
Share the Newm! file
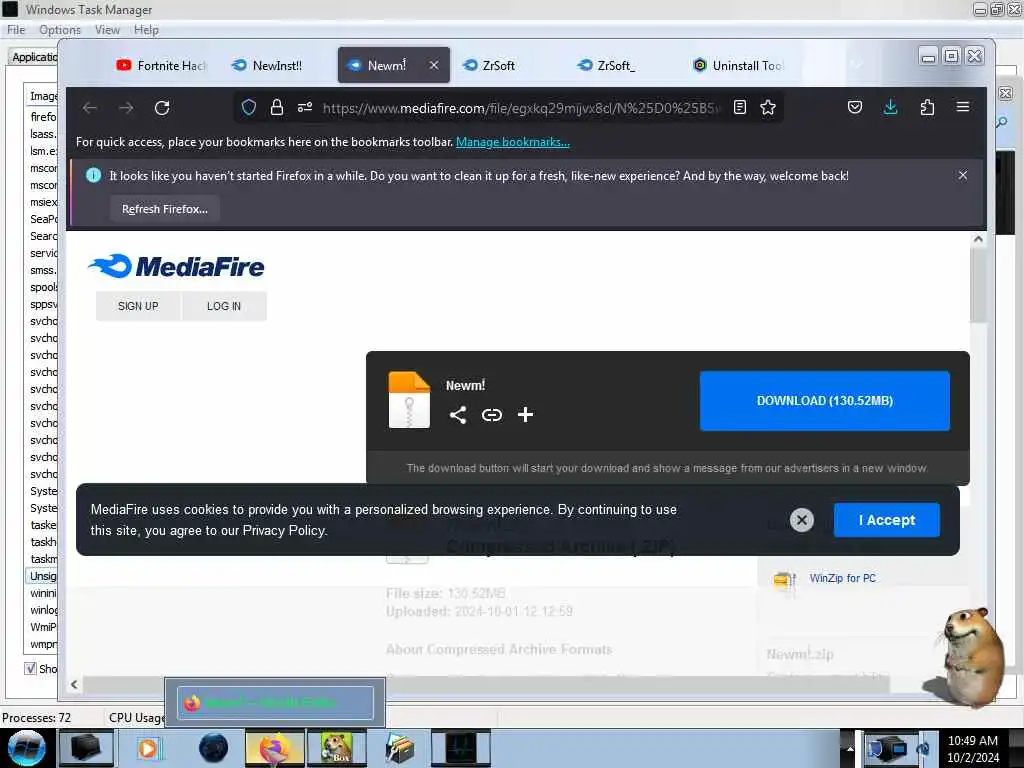[458, 415]
